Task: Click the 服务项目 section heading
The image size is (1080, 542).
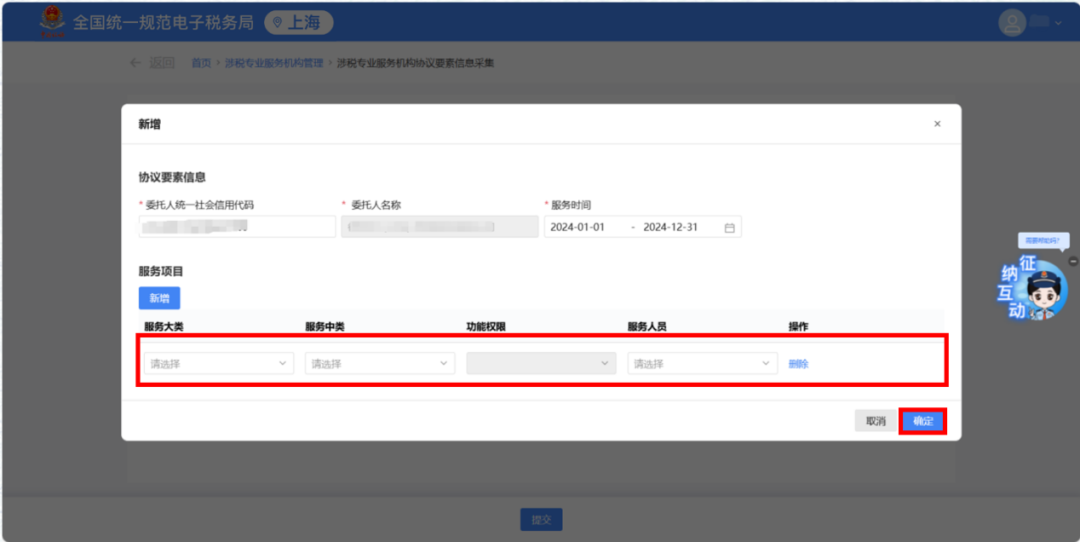Action: coord(161,271)
